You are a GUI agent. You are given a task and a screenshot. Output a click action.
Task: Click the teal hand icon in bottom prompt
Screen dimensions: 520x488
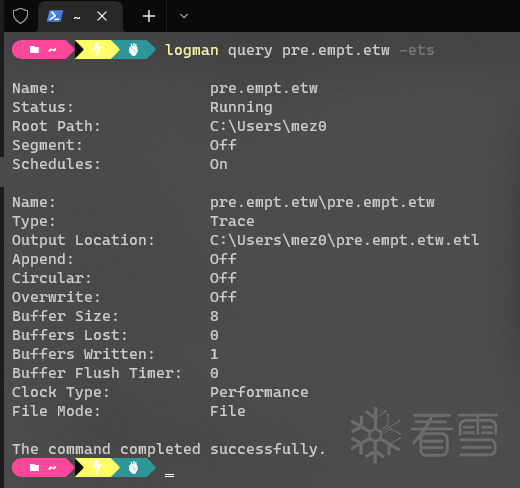coord(133,468)
